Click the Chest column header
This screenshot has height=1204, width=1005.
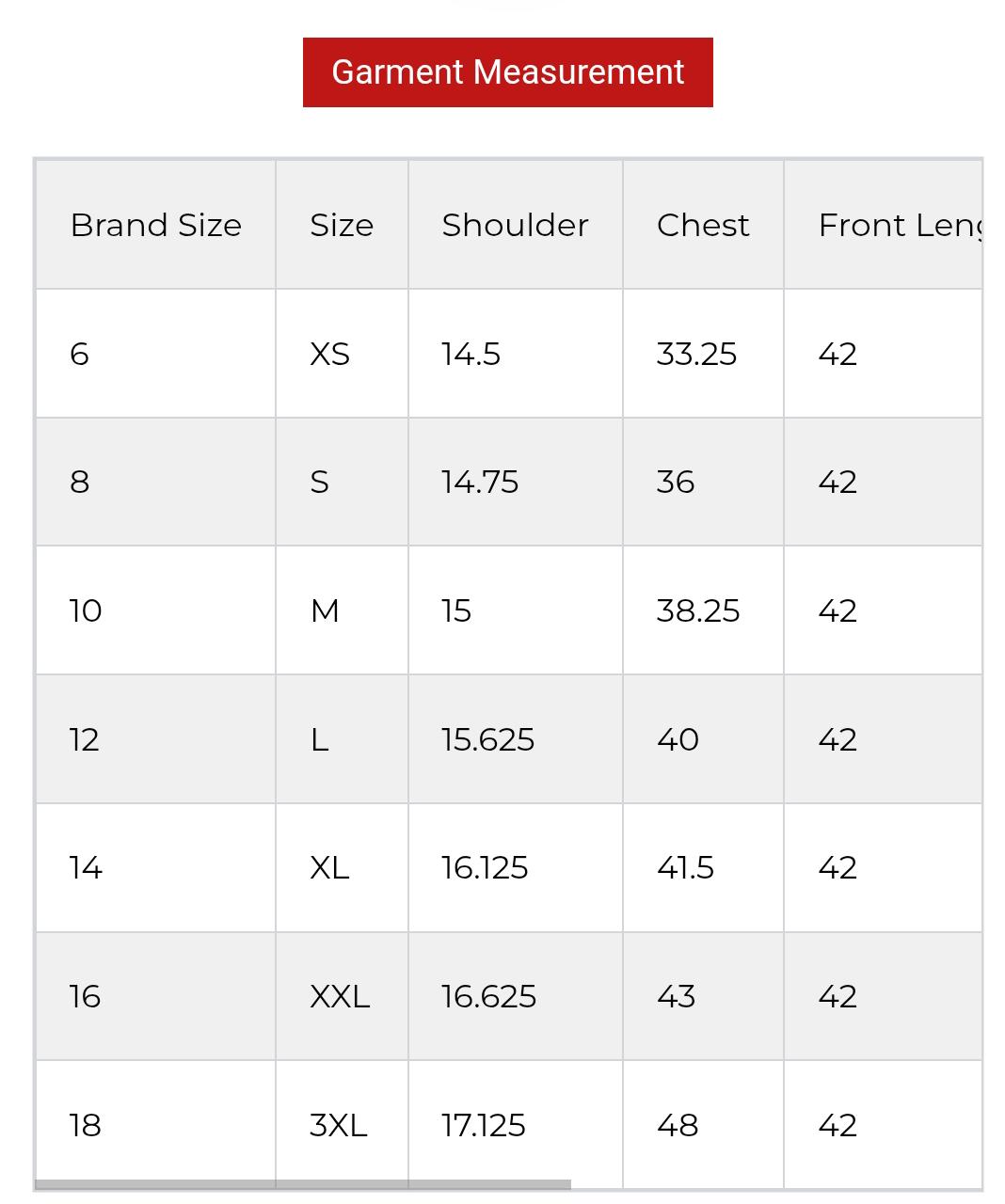703,225
